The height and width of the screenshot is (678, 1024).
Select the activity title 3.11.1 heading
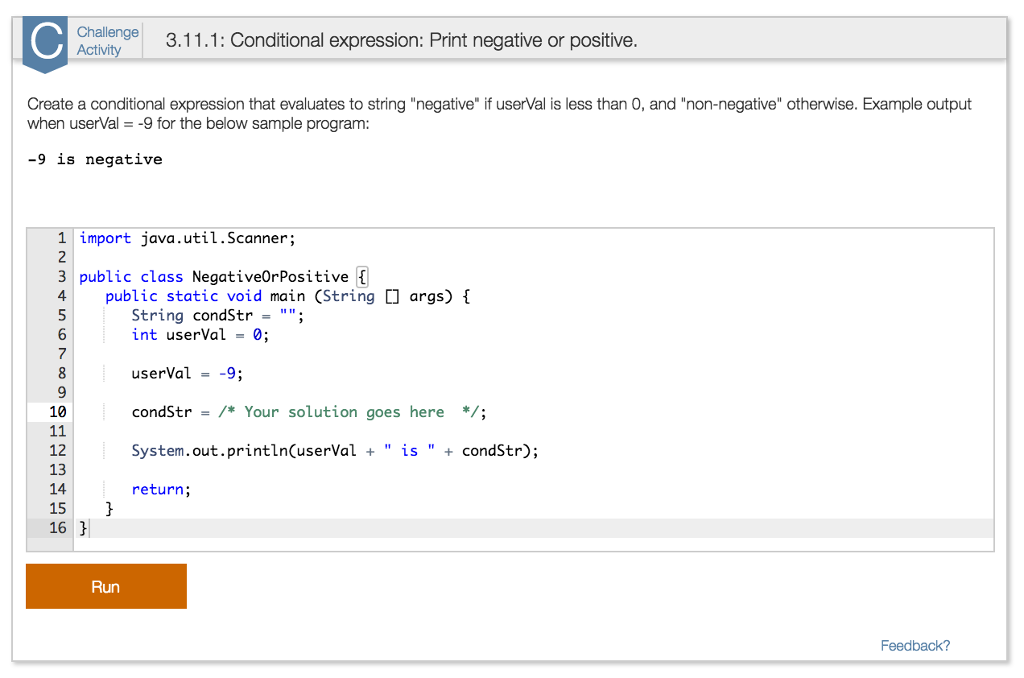pyautogui.click(x=400, y=40)
